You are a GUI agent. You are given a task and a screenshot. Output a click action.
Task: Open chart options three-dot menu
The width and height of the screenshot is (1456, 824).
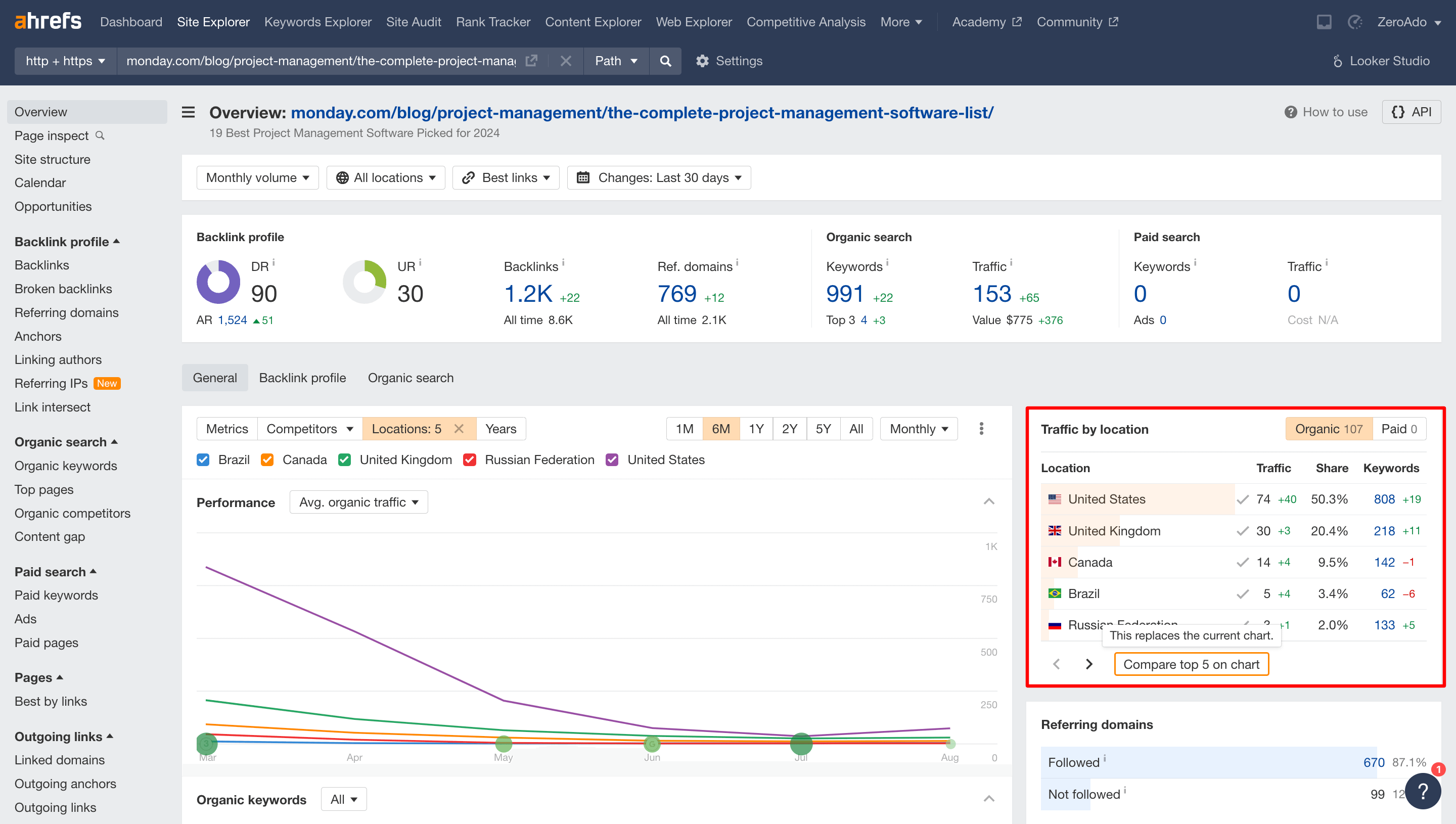tap(981, 428)
